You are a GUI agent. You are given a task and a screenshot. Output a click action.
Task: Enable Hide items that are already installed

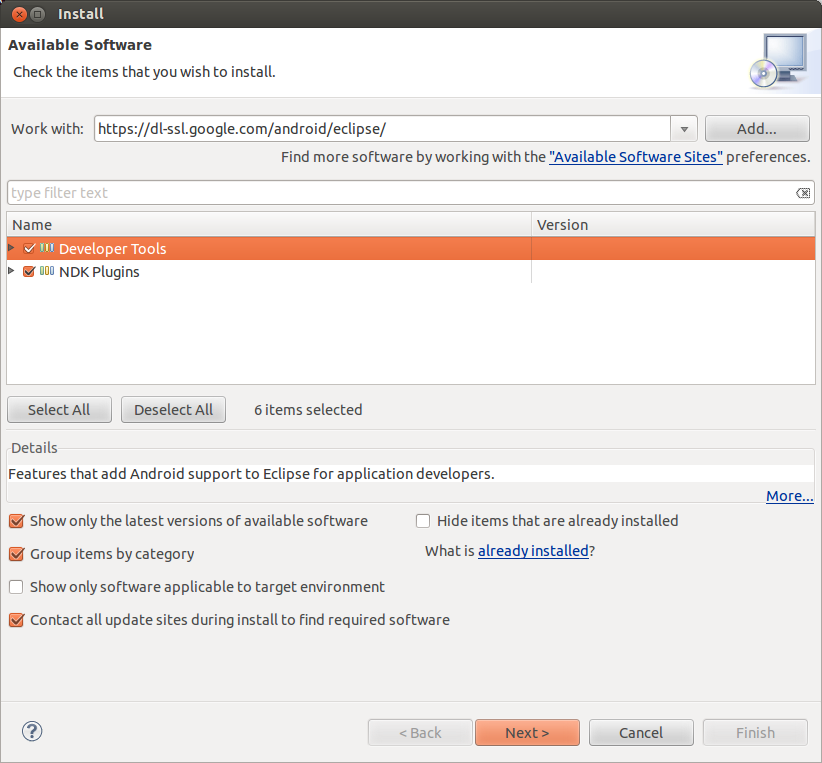(x=423, y=521)
